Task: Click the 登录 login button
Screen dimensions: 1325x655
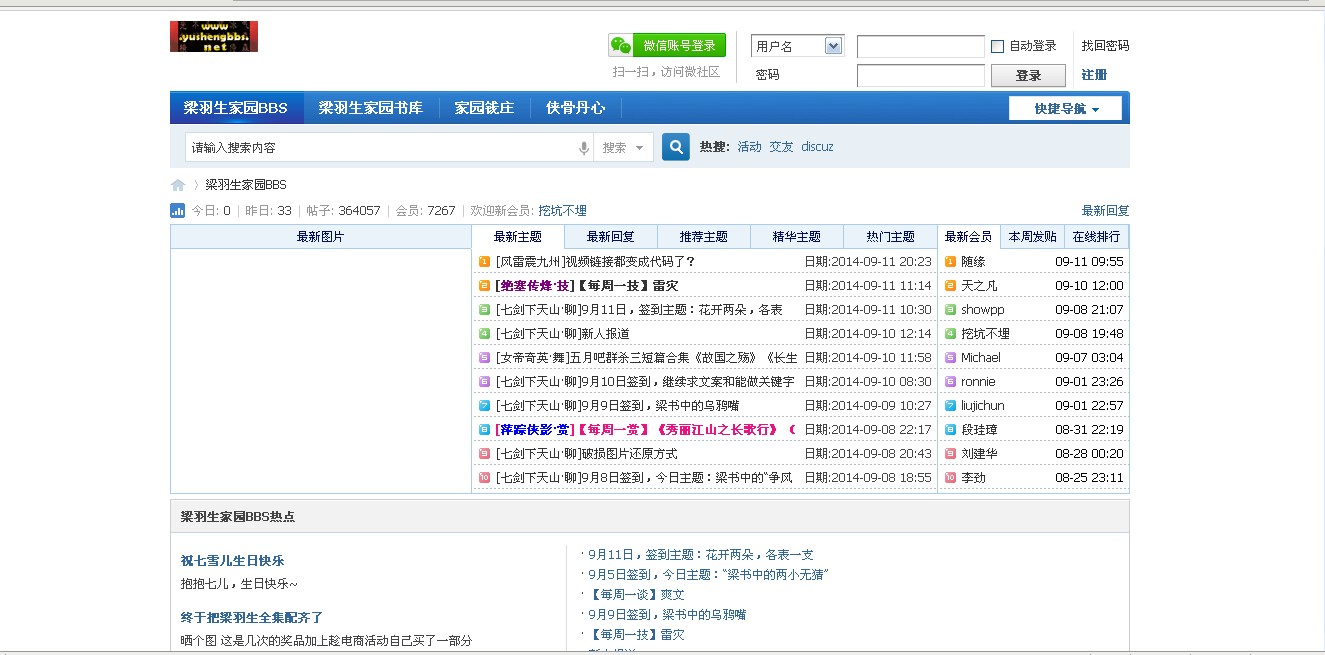Action: point(1028,76)
